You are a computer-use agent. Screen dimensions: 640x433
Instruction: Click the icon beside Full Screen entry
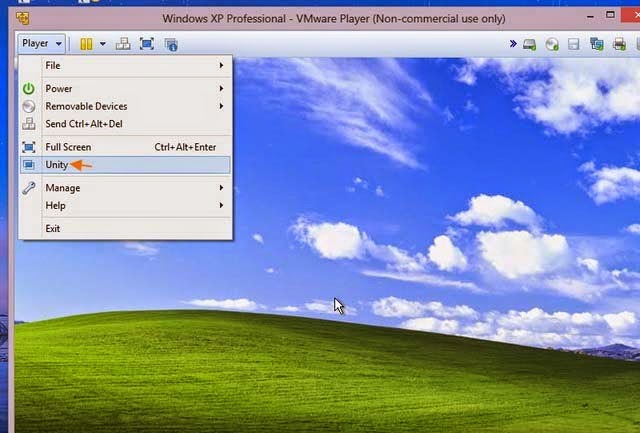point(29,147)
